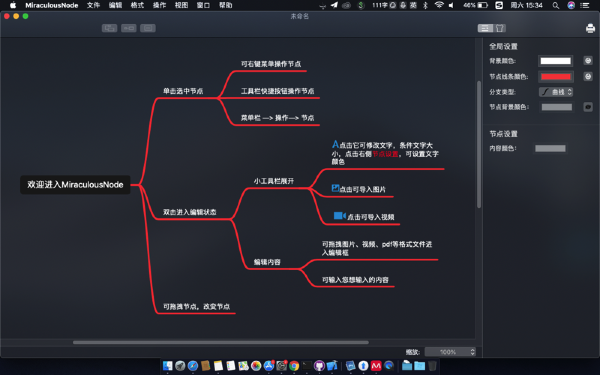The width and height of the screenshot is (600, 375).
Task: Open the 窗口 menu
Action: (203, 5)
